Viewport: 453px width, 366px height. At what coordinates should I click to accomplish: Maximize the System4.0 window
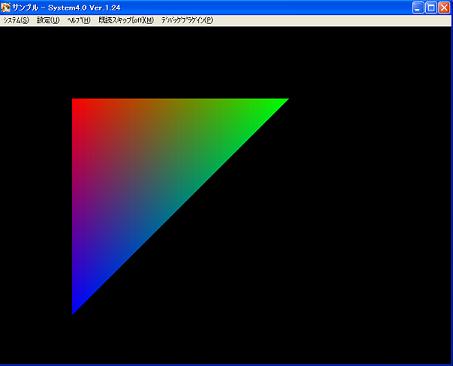(431, 7)
